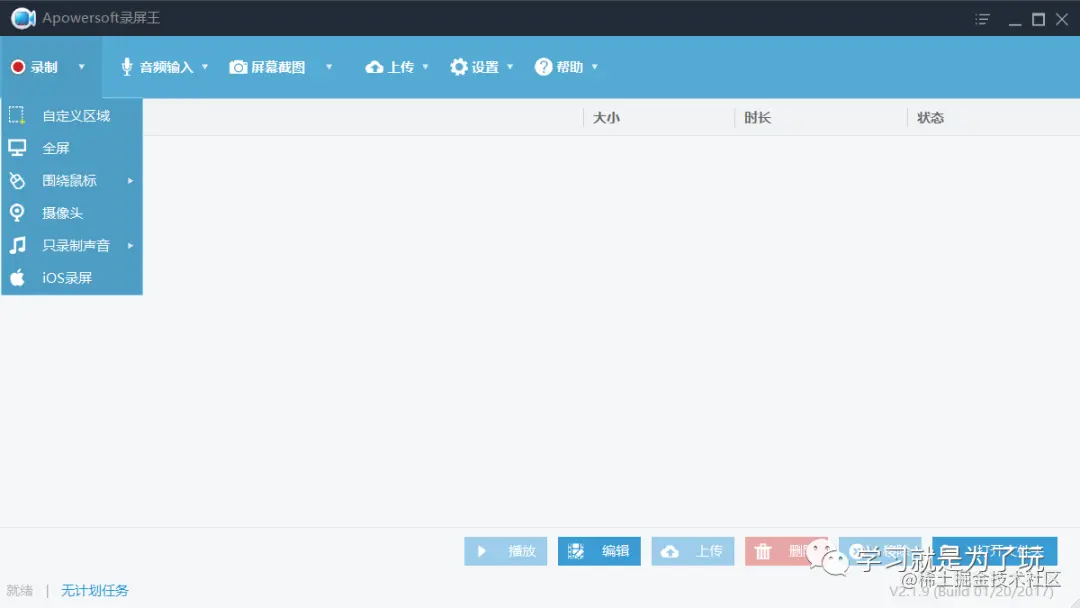This screenshot has width=1080, height=608.
Task: Click the film-edit icon on 编辑 button
Action: pyautogui.click(x=576, y=551)
